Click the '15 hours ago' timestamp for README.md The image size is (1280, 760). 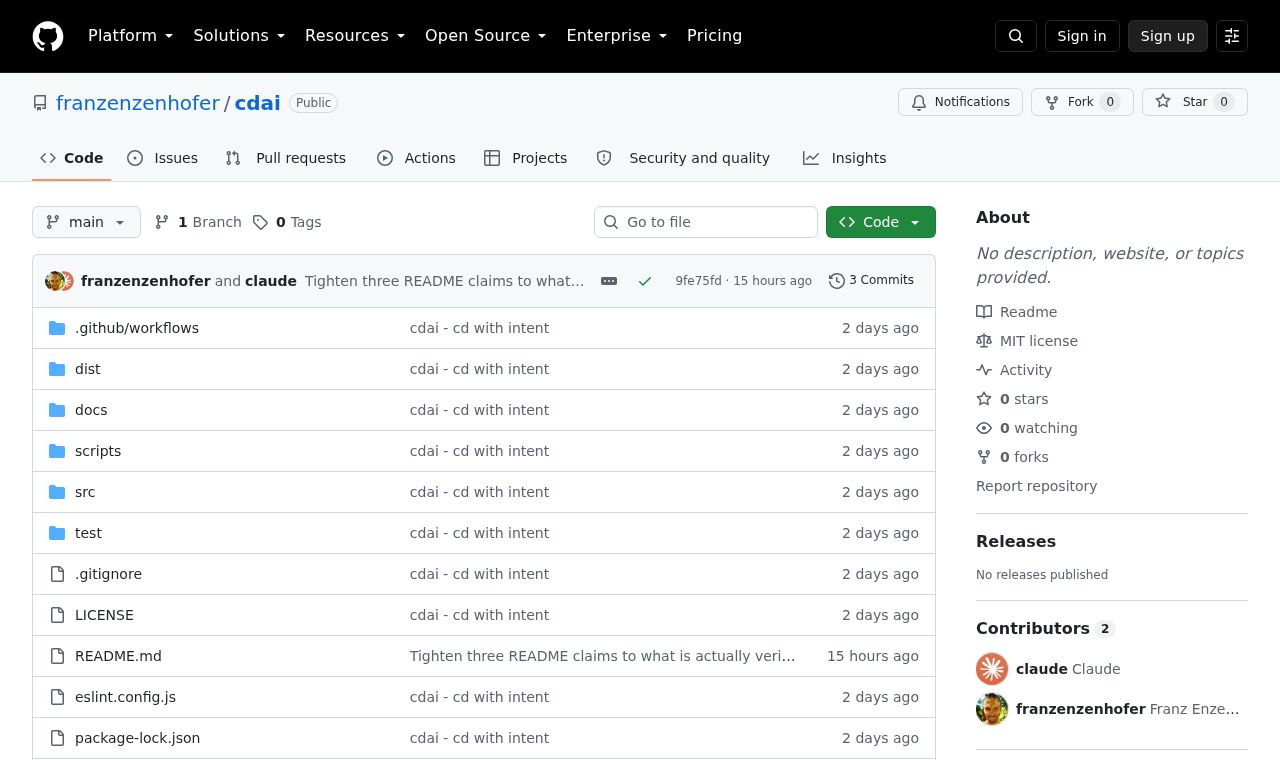tap(873, 656)
